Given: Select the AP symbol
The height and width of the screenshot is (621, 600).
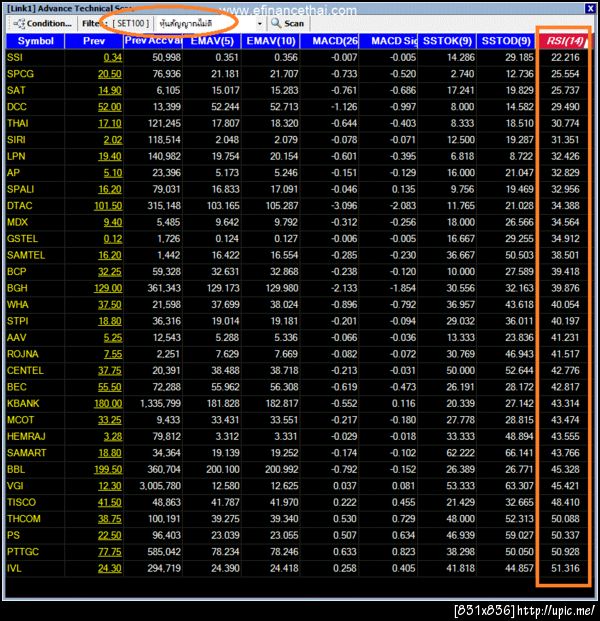Looking at the screenshot, I should click(13, 173).
